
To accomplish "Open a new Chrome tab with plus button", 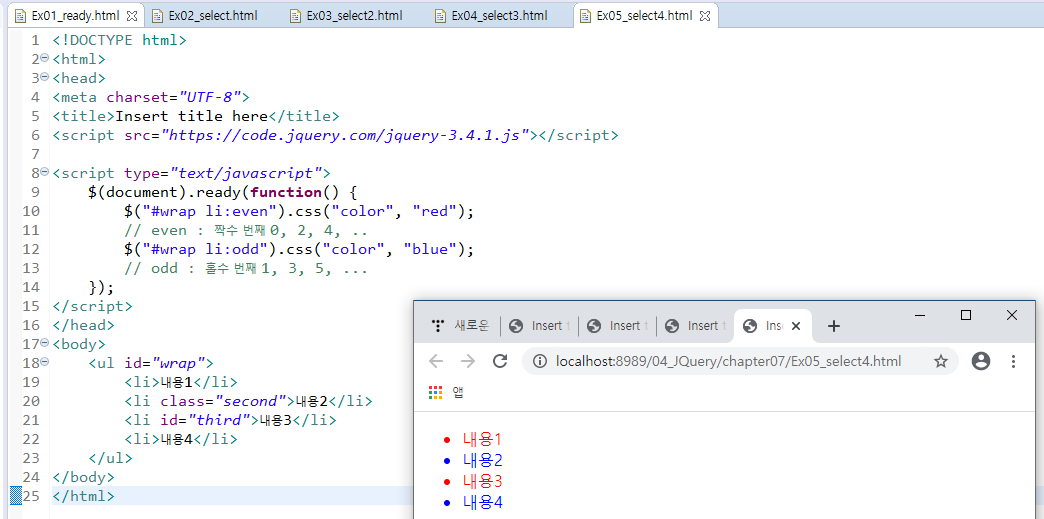I will tap(834, 326).
